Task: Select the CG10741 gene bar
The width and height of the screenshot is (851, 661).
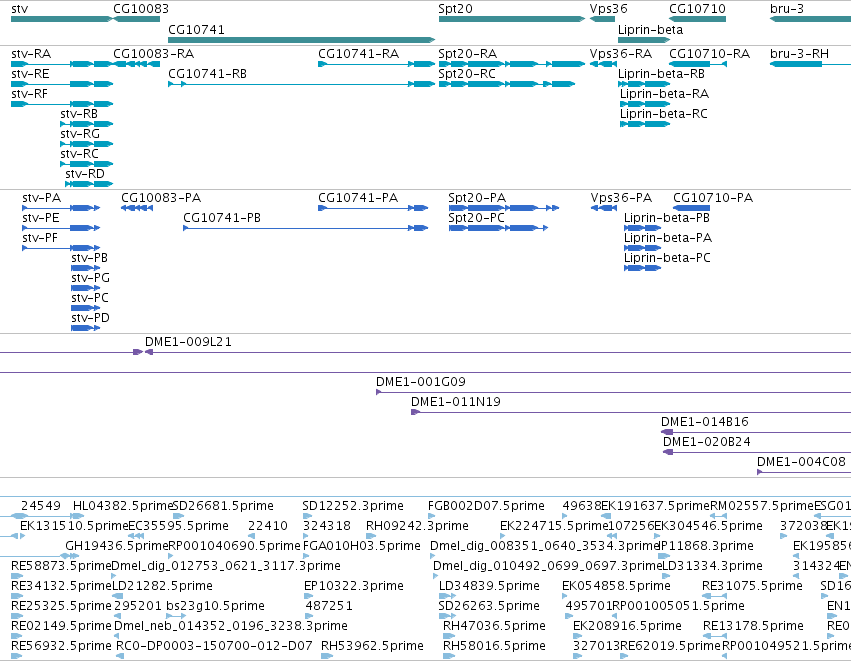Action: (302, 40)
